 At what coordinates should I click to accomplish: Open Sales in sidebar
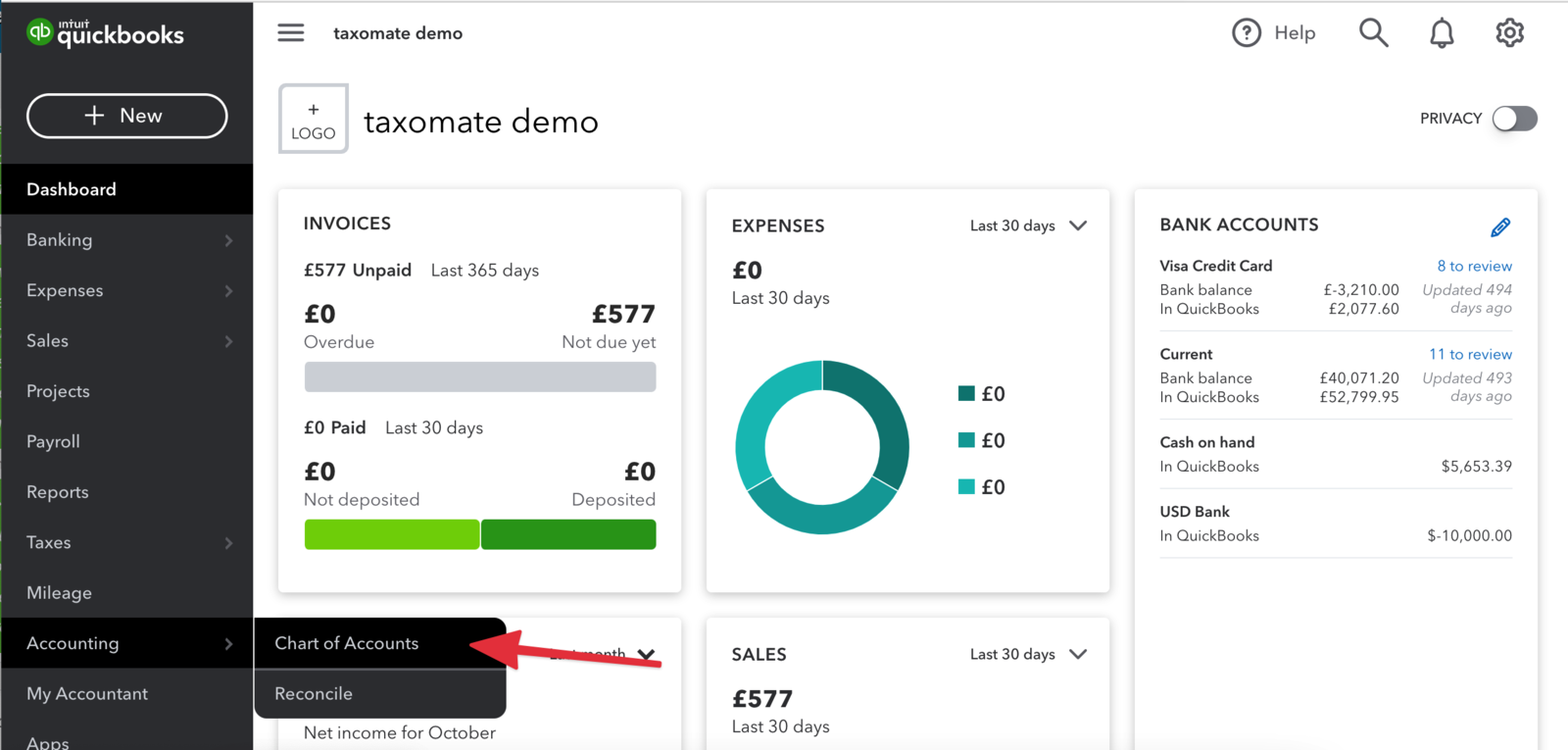pos(127,341)
